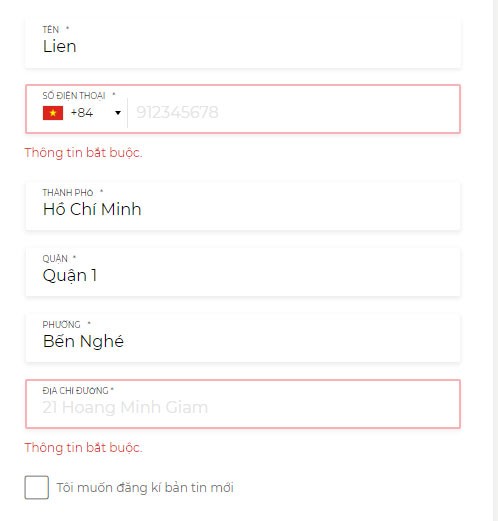The image size is (498, 521).
Task: Click the vertical scrollbar on the right edge
Action: [495, 260]
